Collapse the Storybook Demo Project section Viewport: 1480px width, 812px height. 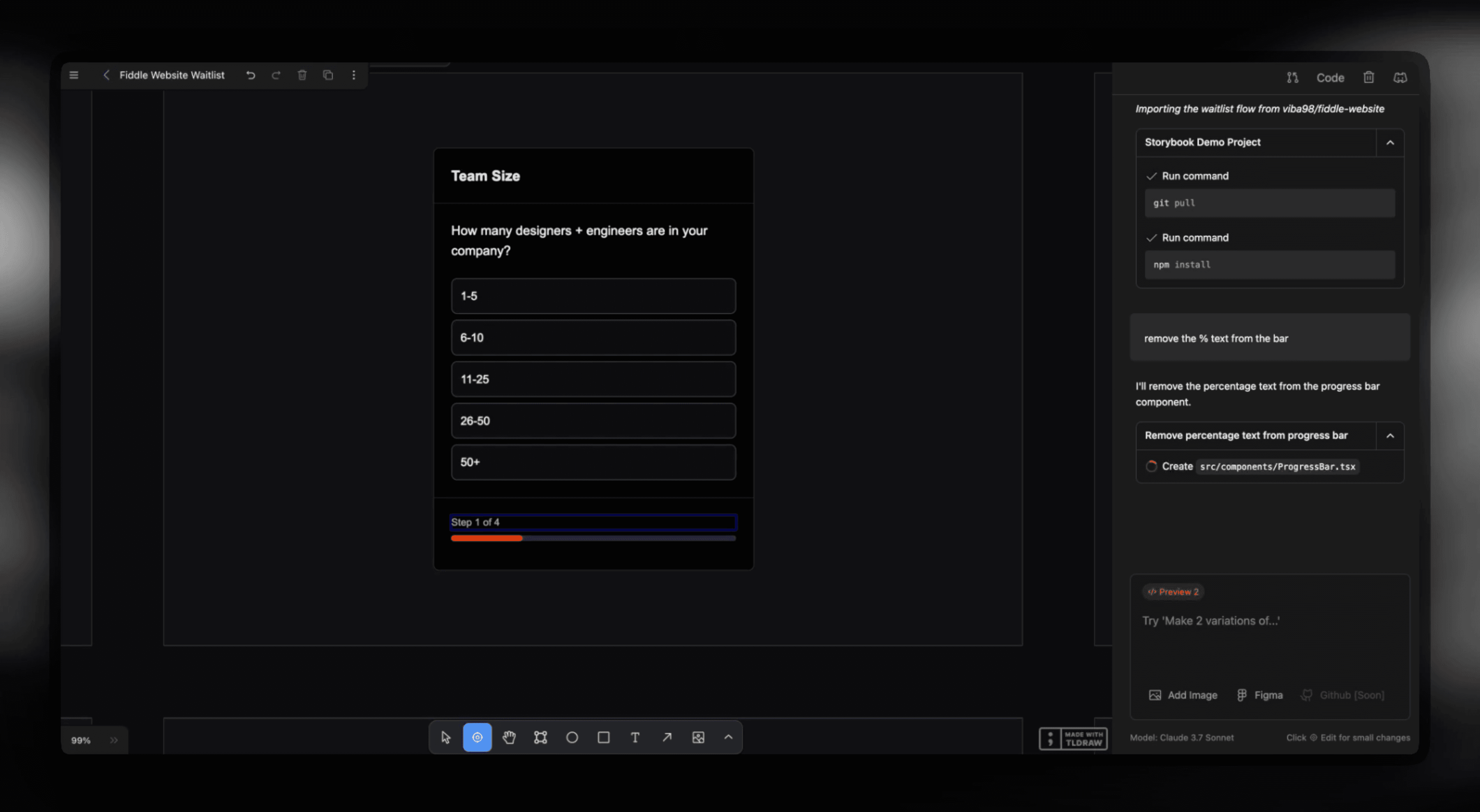[x=1390, y=142]
